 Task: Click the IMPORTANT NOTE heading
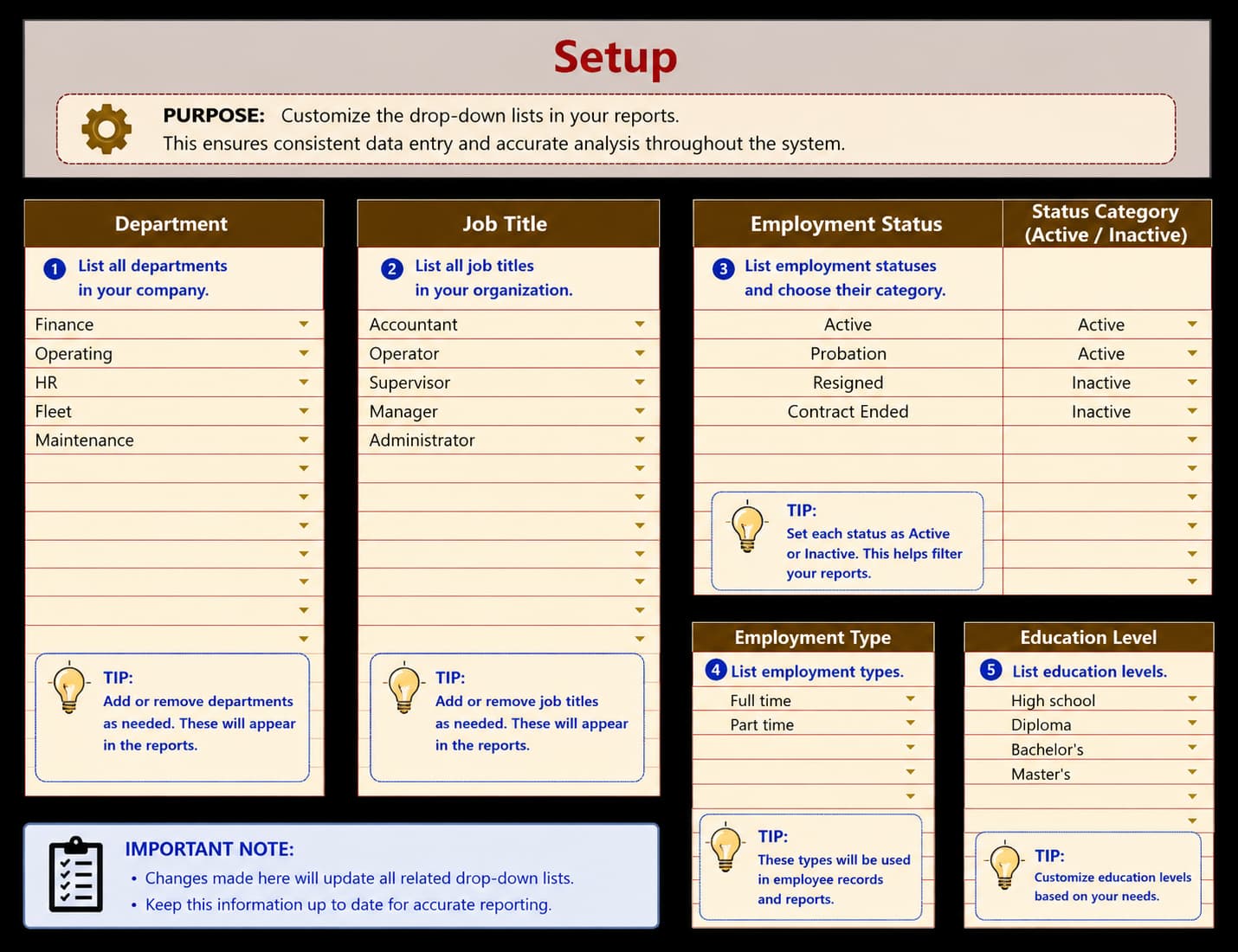[210, 849]
